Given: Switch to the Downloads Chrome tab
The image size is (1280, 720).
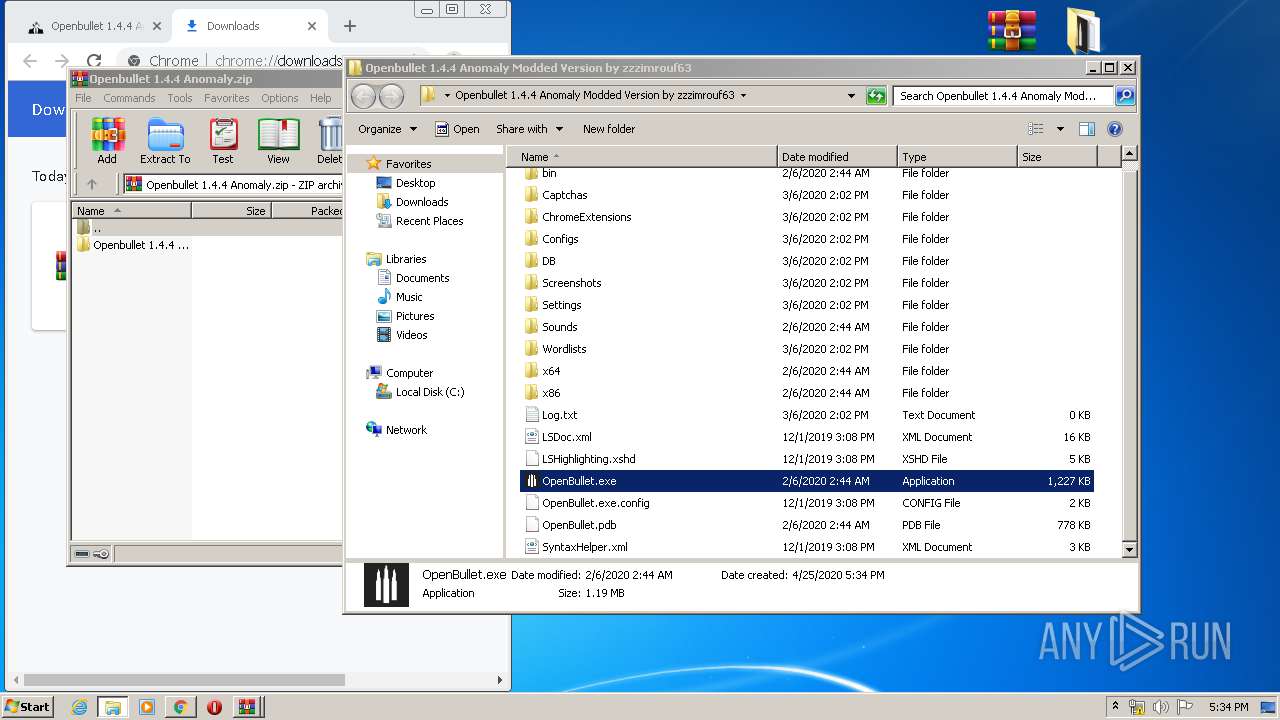Looking at the screenshot, I should point(249,26).
